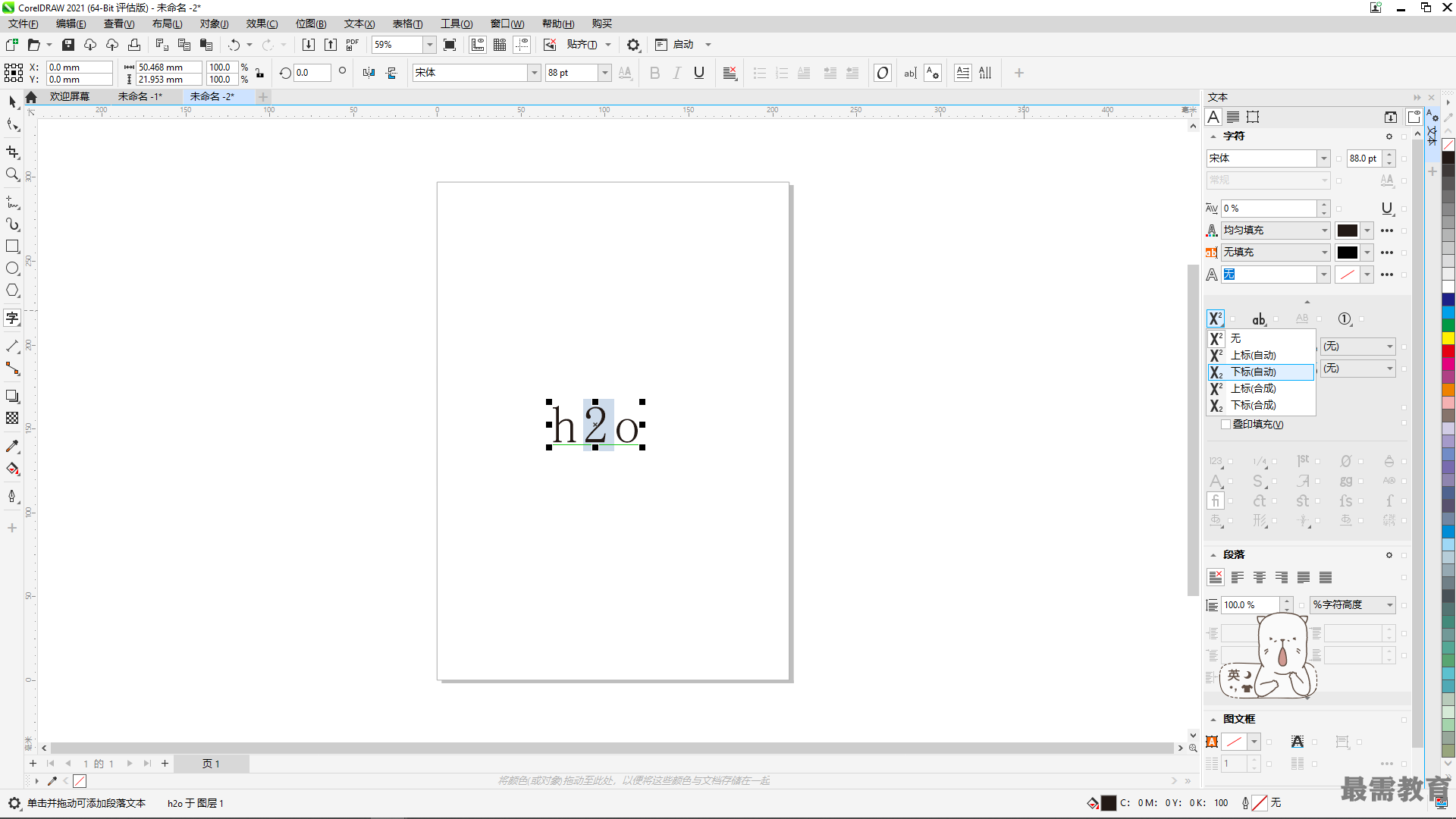
Task: Toggle left alignment in paragraph section
Action: tap(1238, 578)
